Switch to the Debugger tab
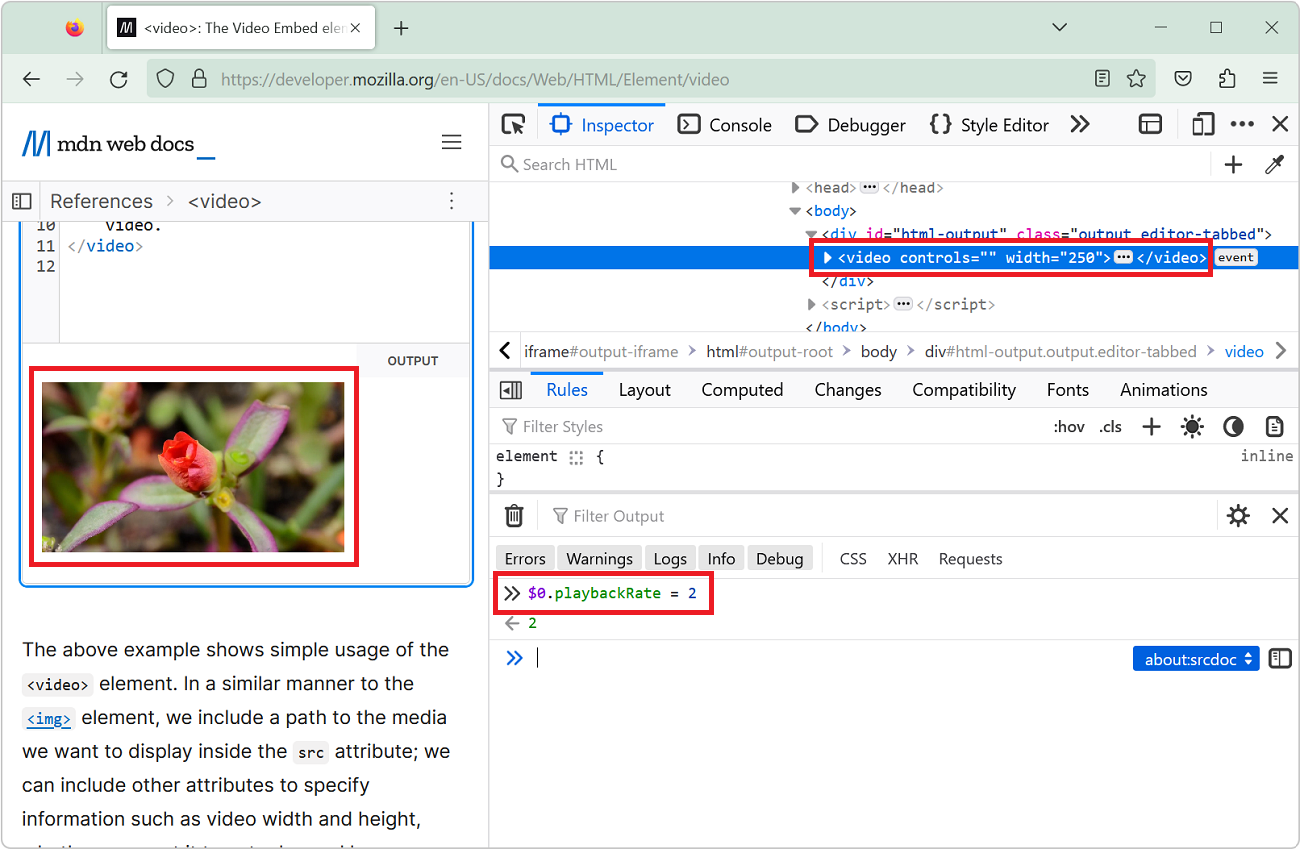 851,124
